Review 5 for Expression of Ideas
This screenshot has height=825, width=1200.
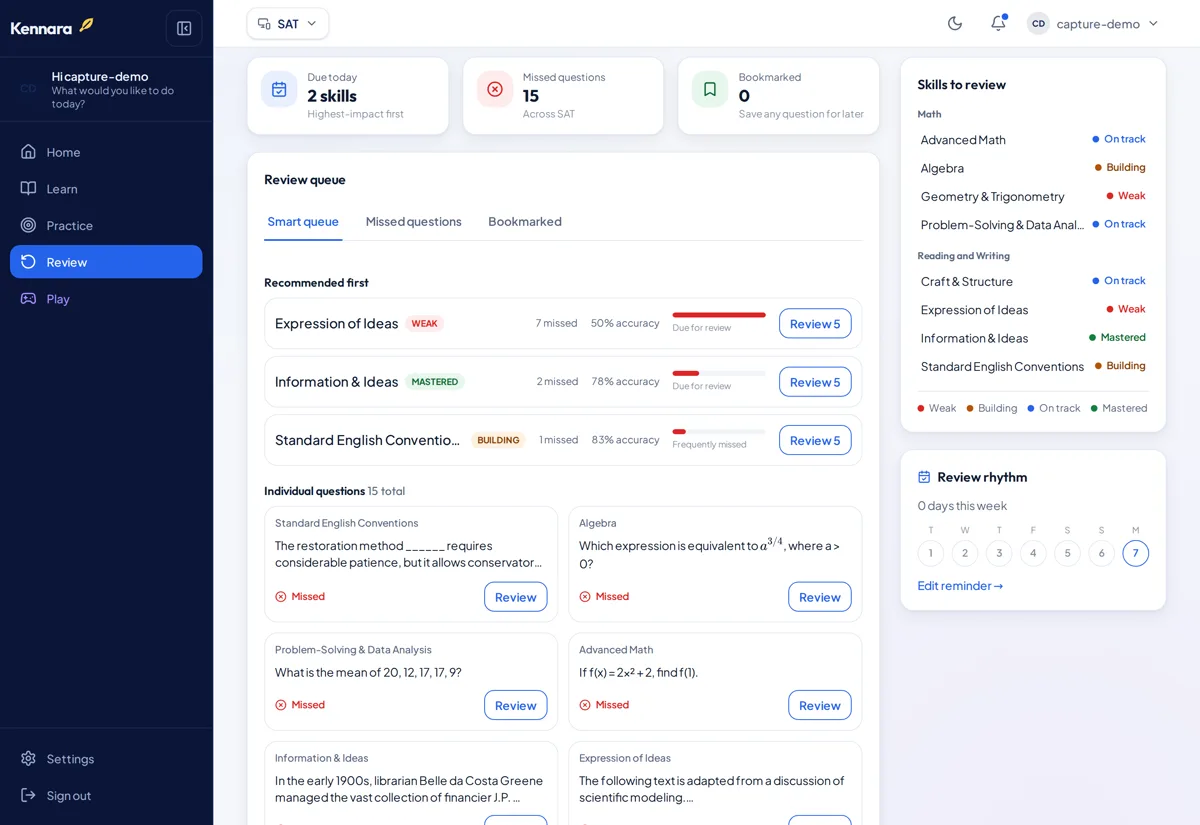pos(815,324)
